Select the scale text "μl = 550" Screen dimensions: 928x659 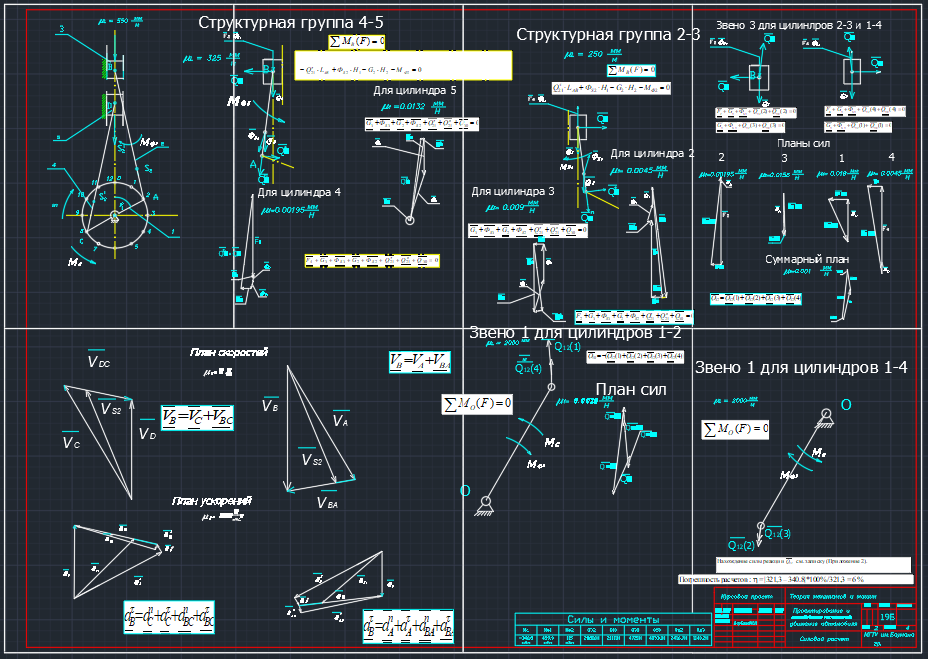[120, 21]
